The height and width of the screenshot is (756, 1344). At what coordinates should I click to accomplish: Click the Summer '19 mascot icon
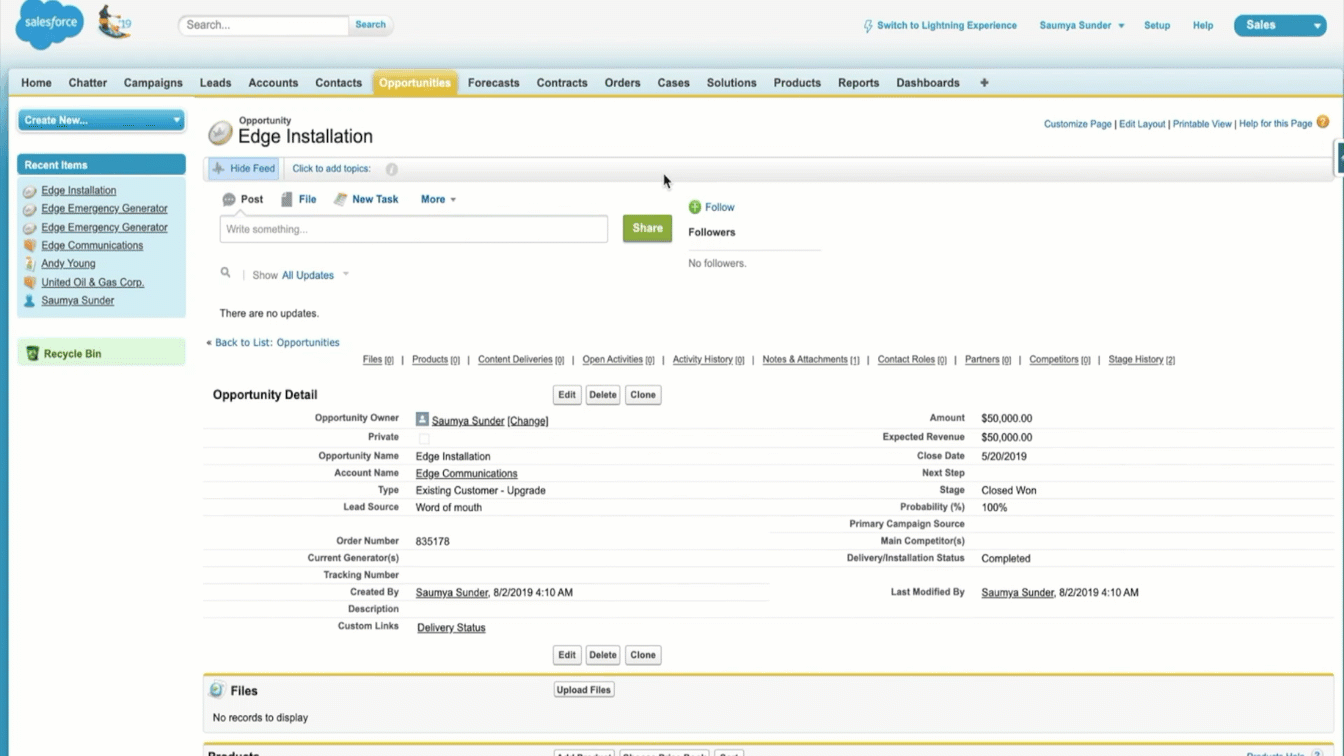pyautogui.click(x=114, y=22)
